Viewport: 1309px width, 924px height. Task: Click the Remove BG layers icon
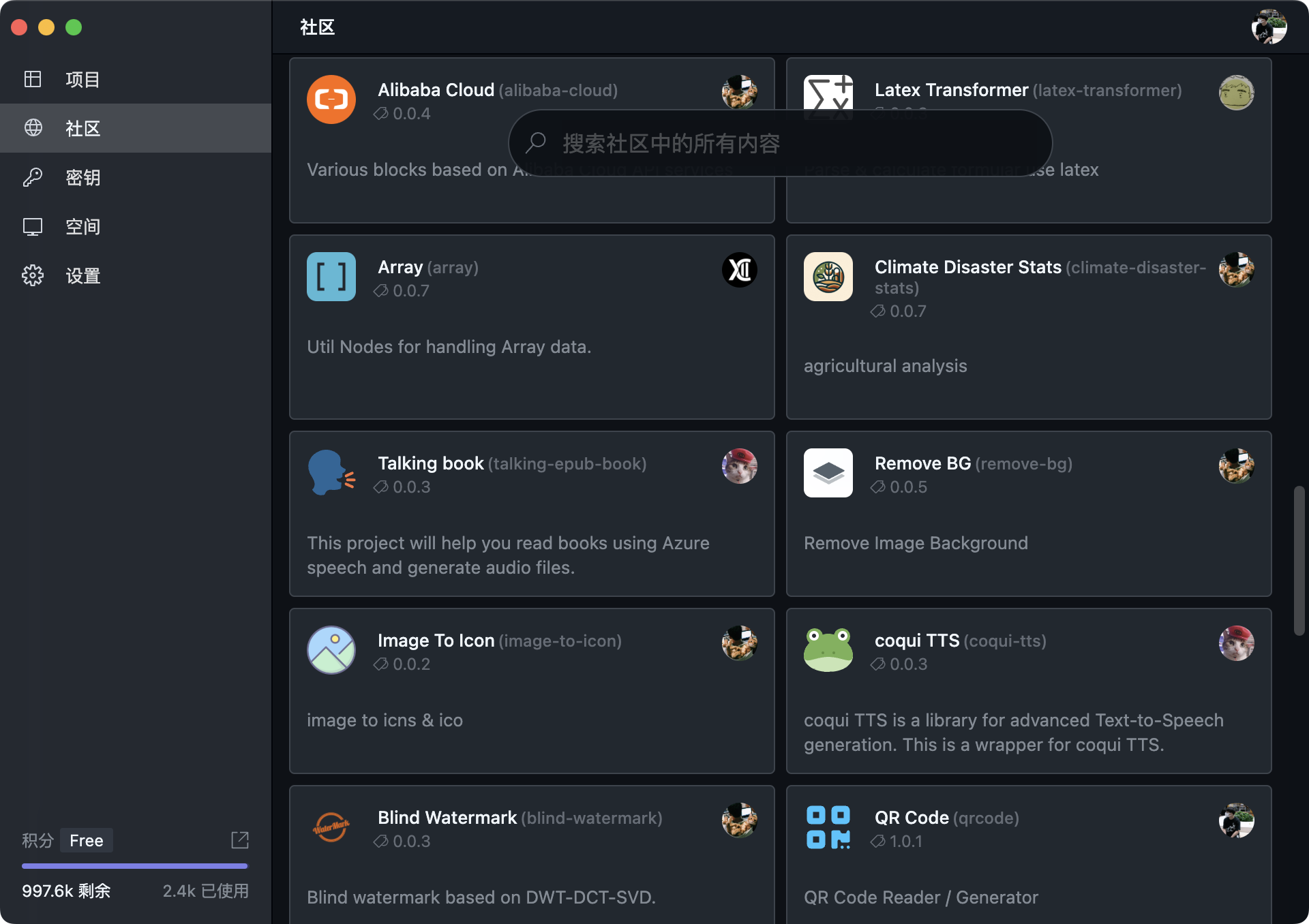click(828, 472)
